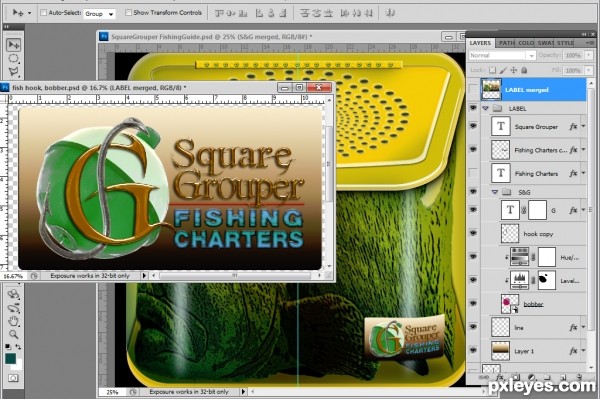Open the Layers panel options menu
Screen dimensions: 600x399
pos(589,43)
